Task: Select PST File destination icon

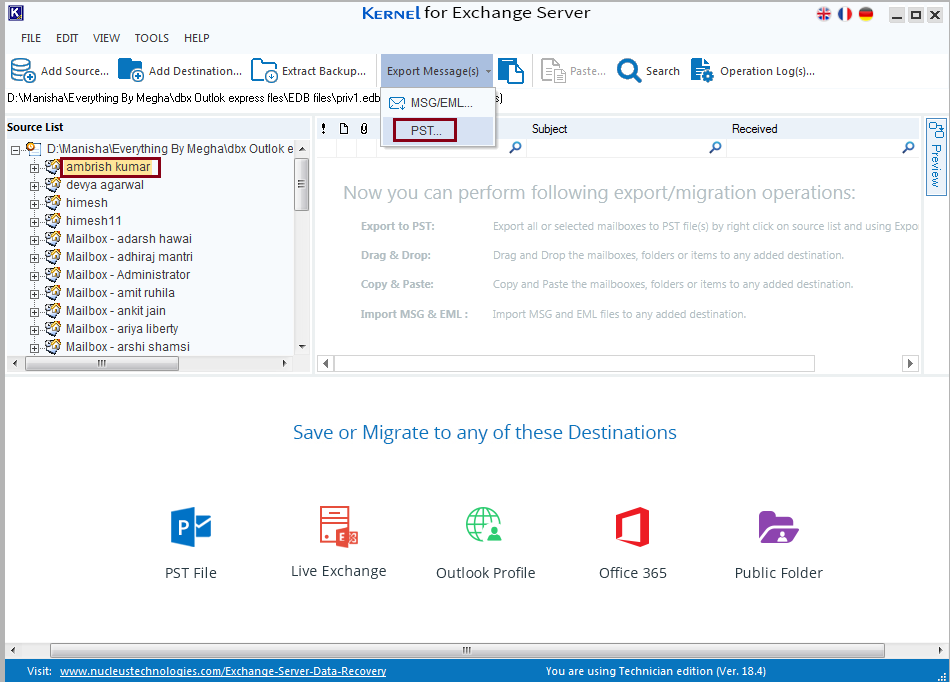Action: [191, 528]
